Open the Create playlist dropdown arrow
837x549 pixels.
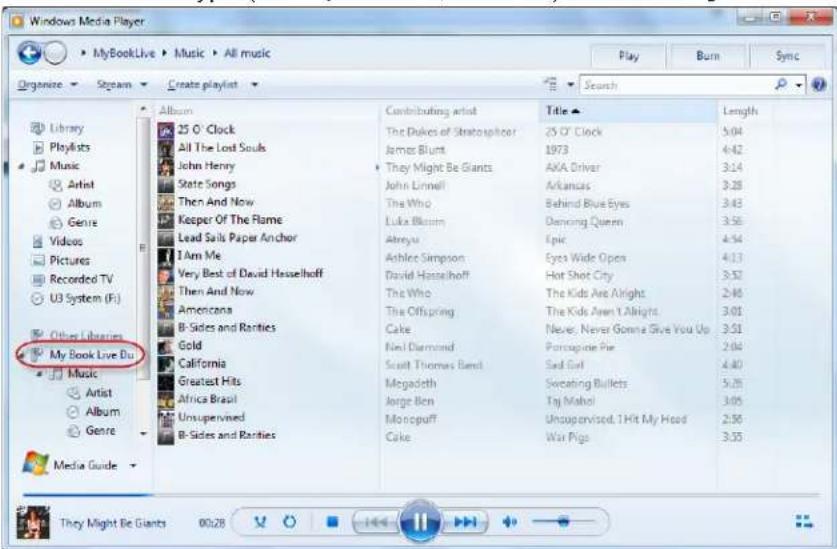255,84
